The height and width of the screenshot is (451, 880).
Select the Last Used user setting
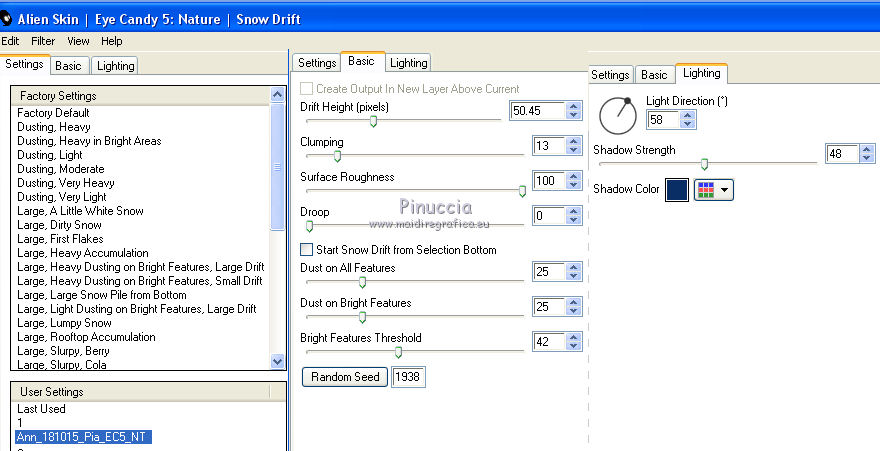41,409
